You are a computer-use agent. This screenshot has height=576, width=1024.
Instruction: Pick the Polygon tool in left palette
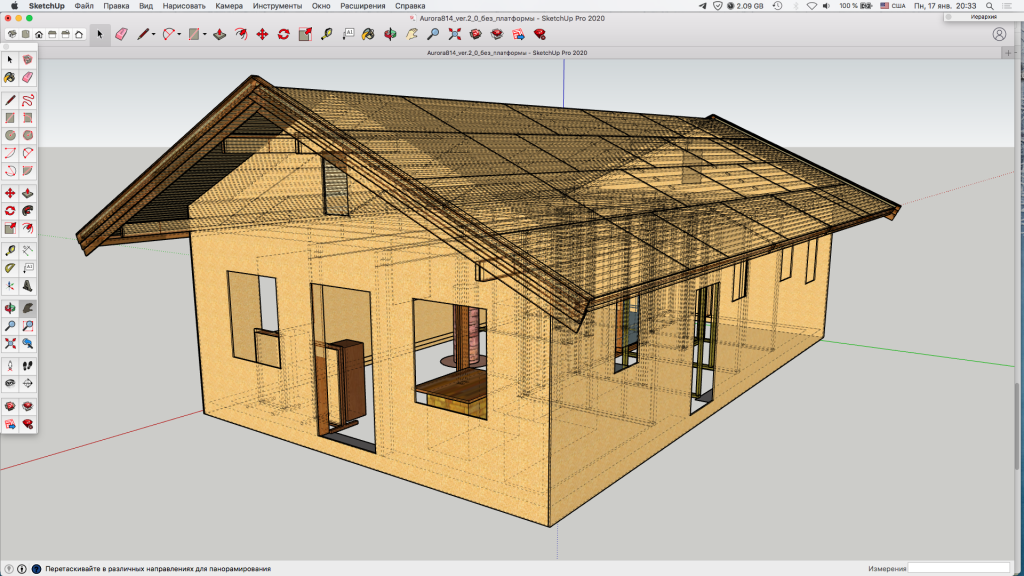pos(28,136)
